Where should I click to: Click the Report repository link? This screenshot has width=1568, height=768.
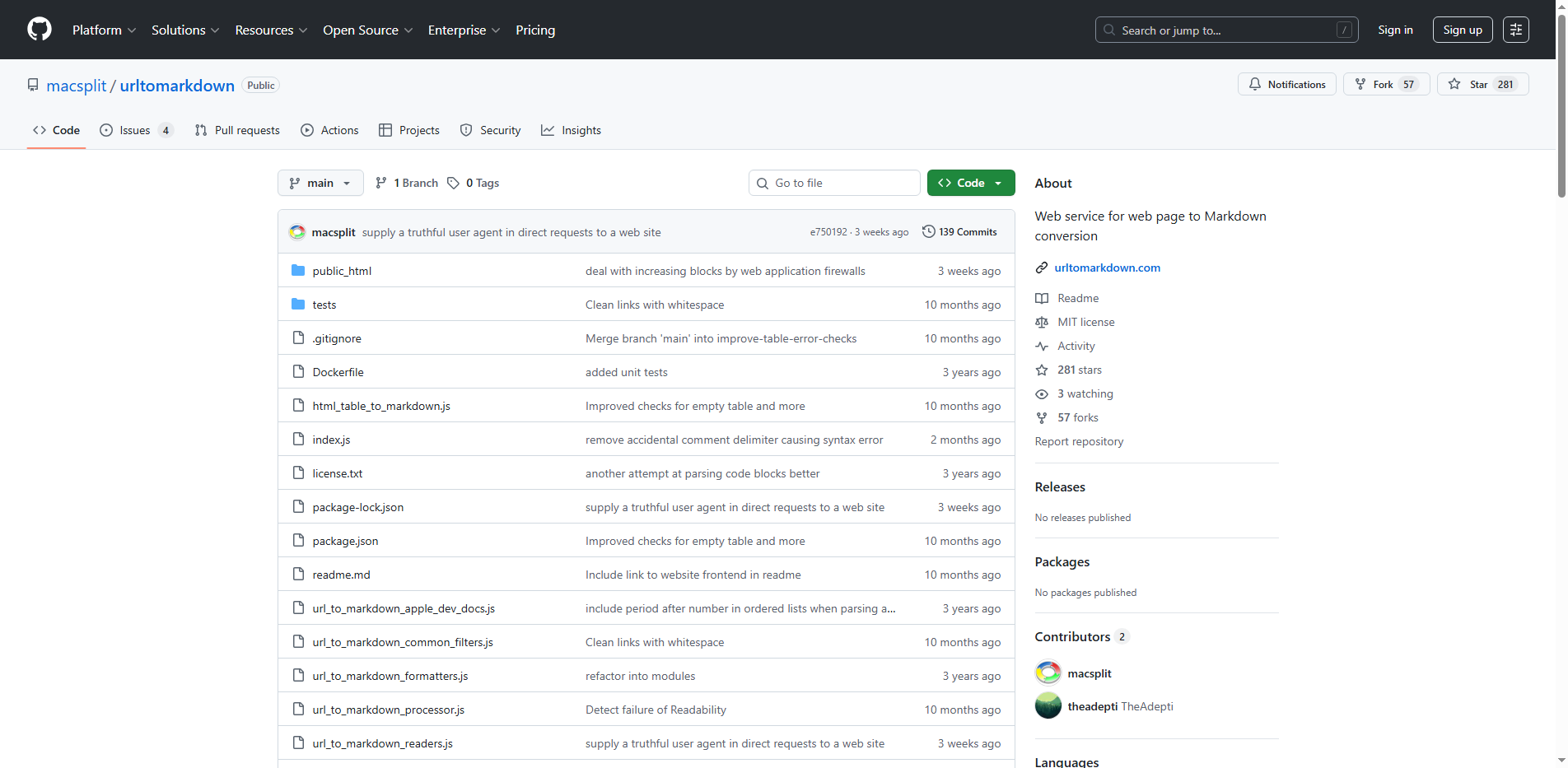(1079, 441)
